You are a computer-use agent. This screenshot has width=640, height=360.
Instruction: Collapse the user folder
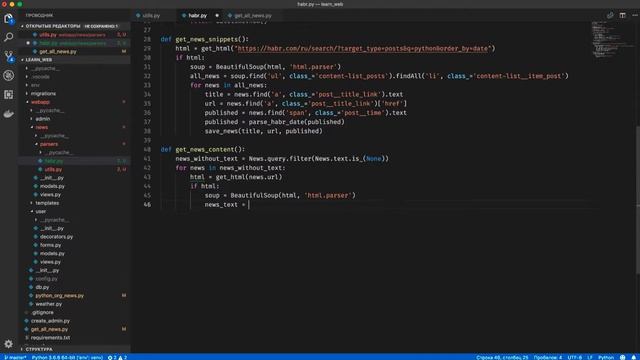[x=40, y=211]
